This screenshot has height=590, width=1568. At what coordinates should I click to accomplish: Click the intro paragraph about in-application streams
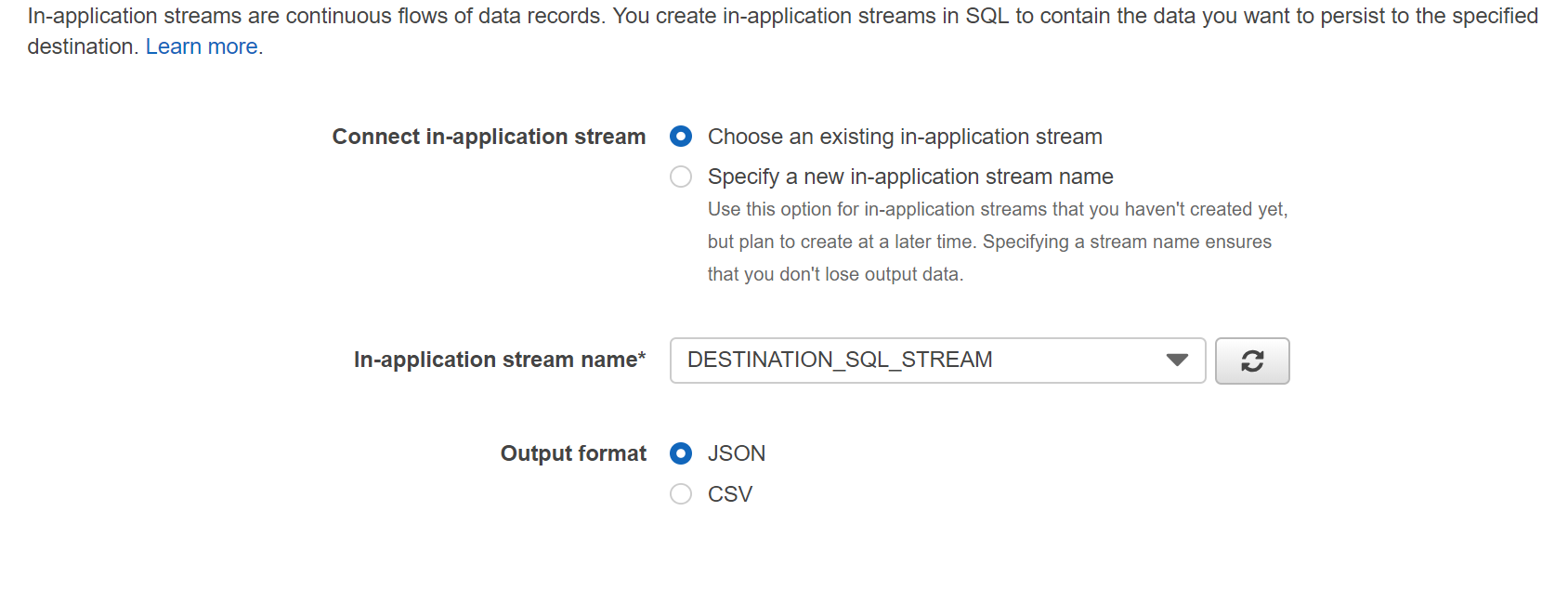pyautogui.click(x=783, y=31)
